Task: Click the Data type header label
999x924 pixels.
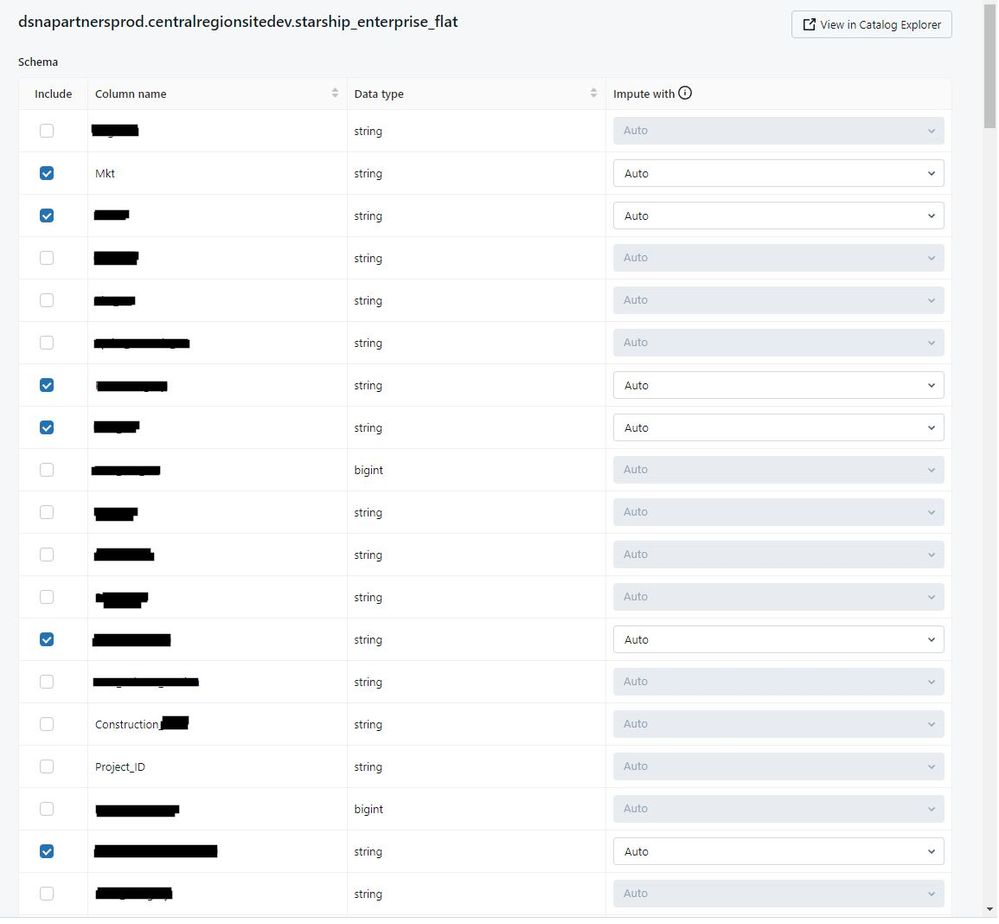Action: tap(379, 94)
